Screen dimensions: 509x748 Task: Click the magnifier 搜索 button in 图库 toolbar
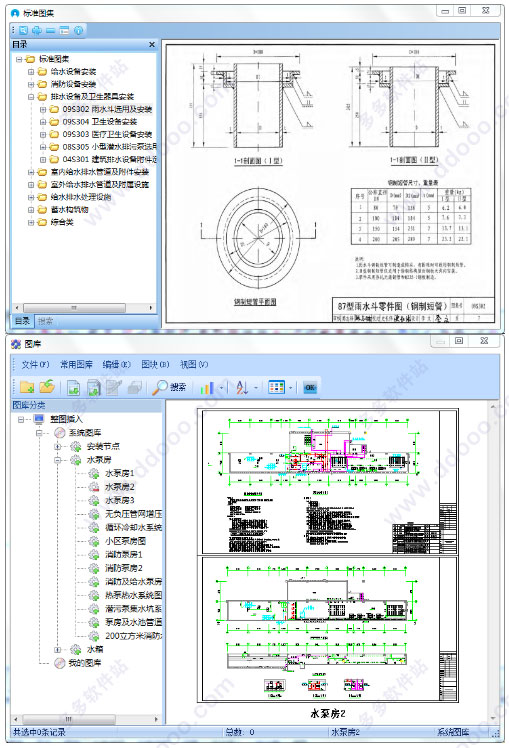(169, 387)
